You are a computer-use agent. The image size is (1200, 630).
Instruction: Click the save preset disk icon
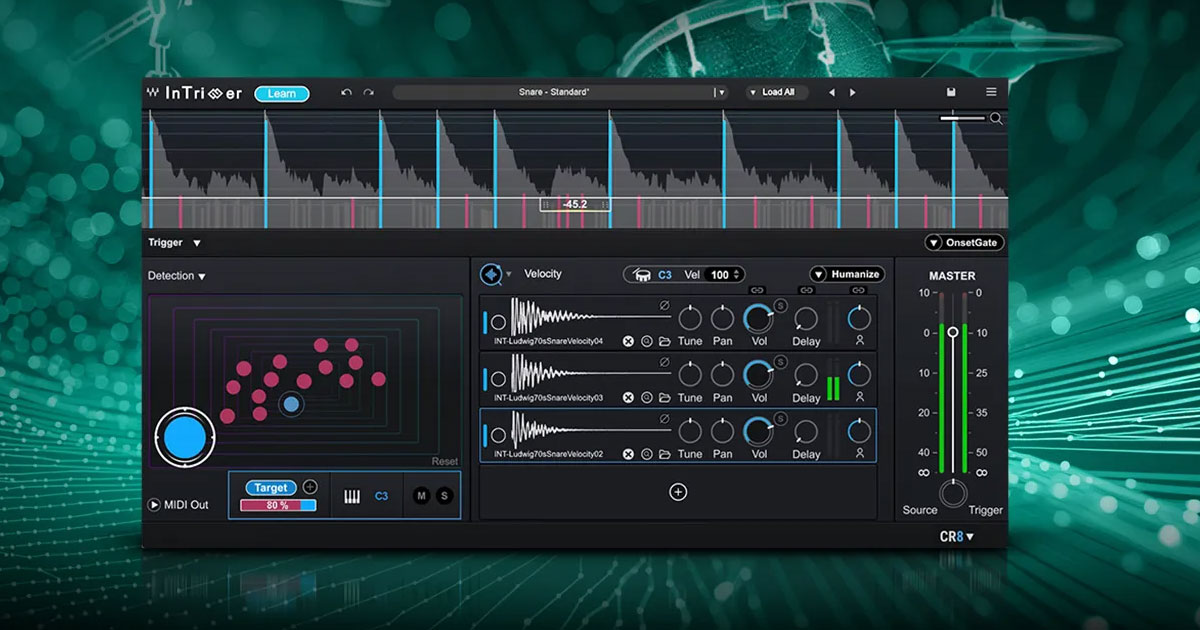point(951,92)
